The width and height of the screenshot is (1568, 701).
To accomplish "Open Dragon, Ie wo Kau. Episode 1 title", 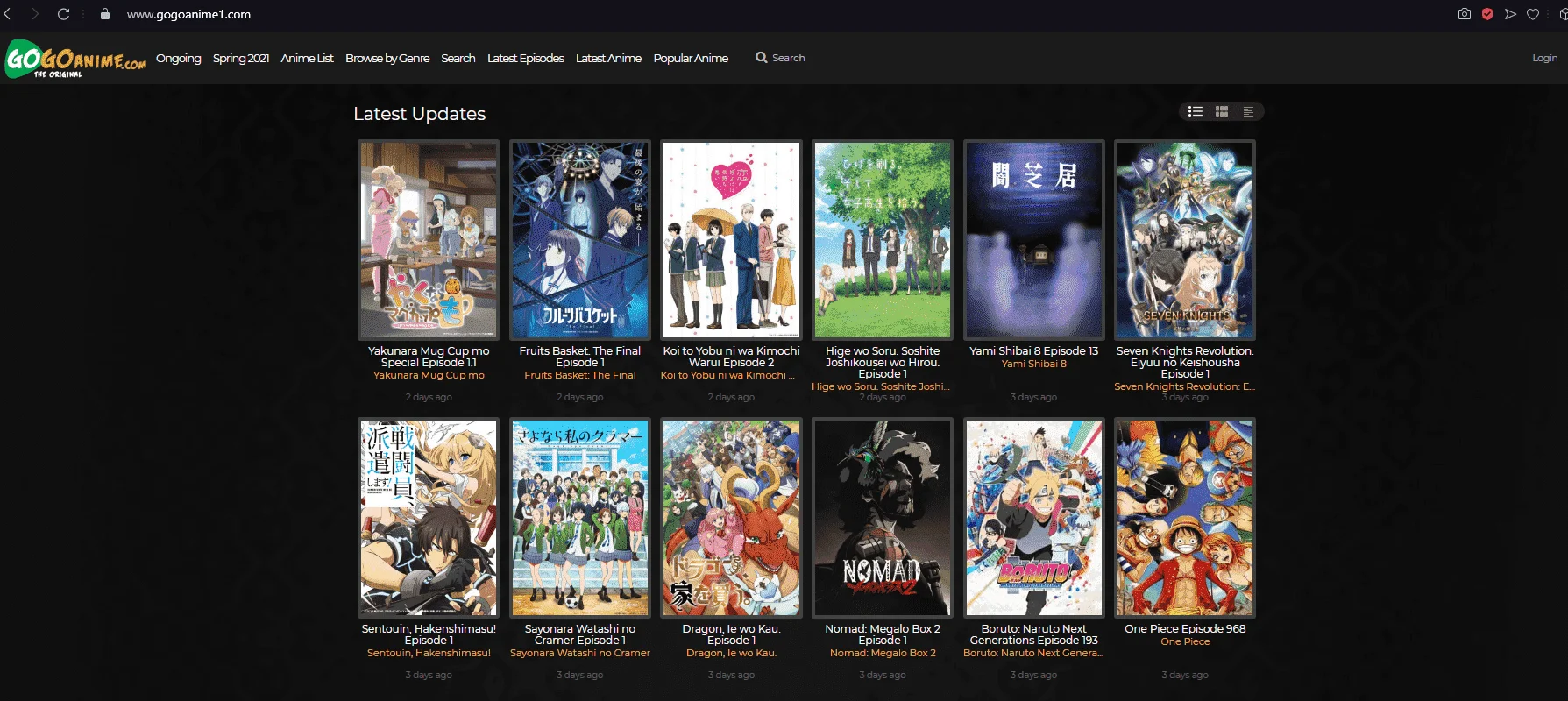I will pyautogui.click(x=731, y=634).
